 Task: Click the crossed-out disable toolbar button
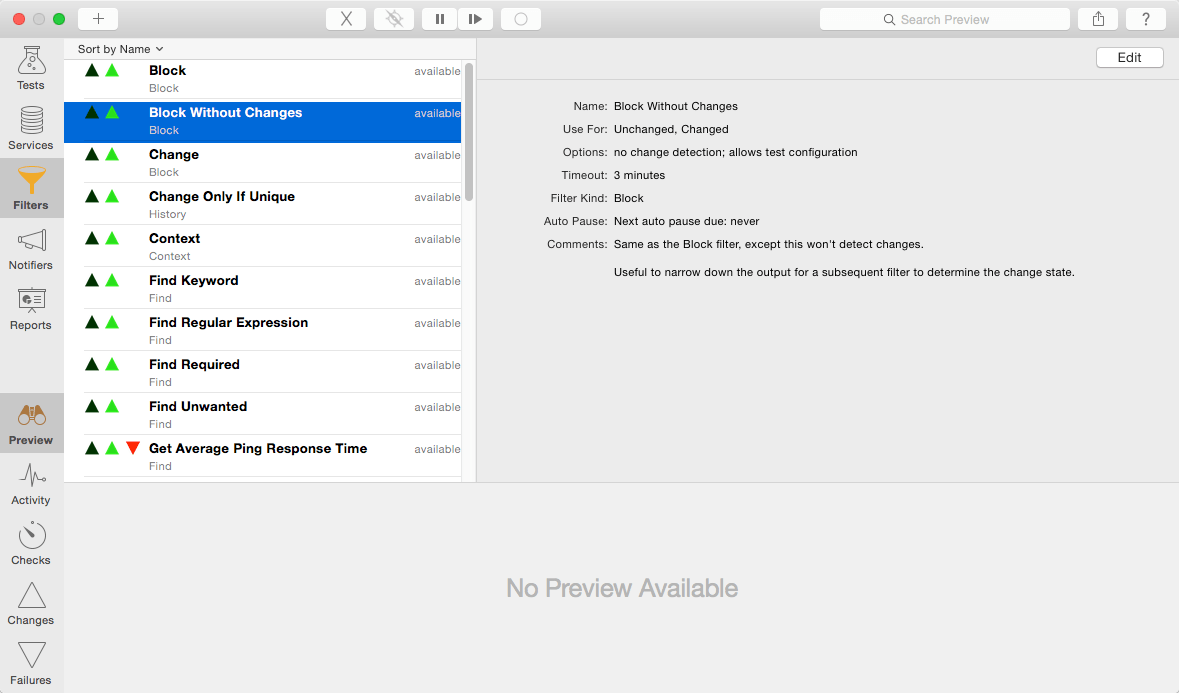pyautogui.click(x=394, y=19)
